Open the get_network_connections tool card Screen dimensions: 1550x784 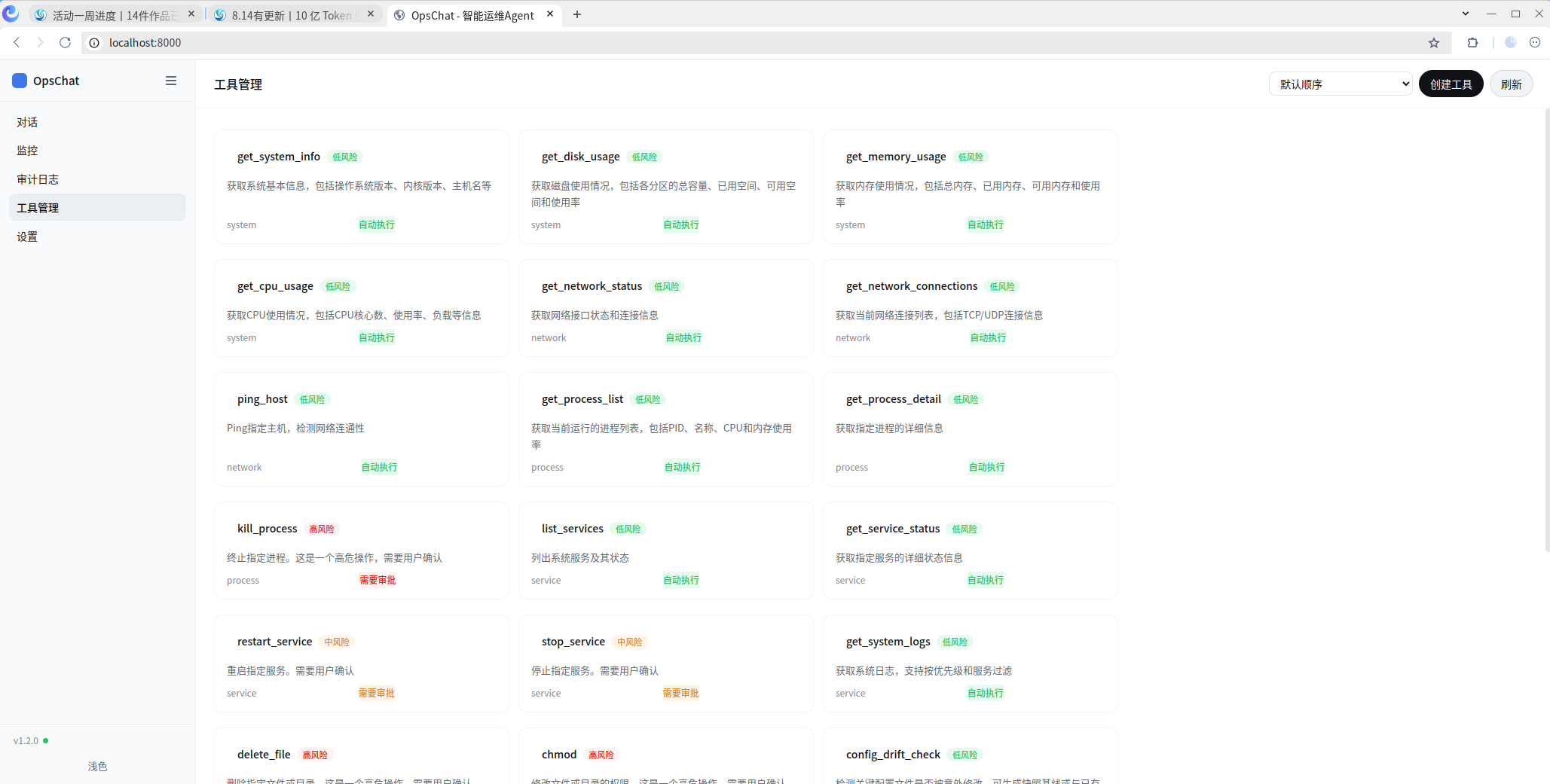click(971, 308)
